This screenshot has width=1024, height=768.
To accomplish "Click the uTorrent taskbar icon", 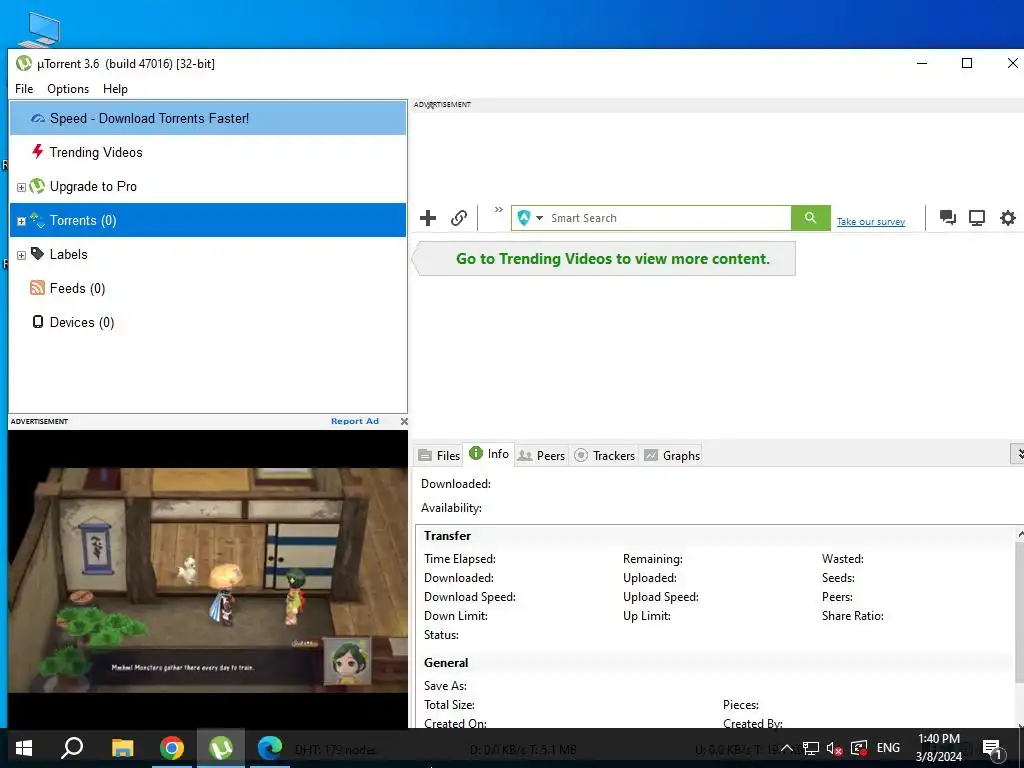I will click(221, 748).
